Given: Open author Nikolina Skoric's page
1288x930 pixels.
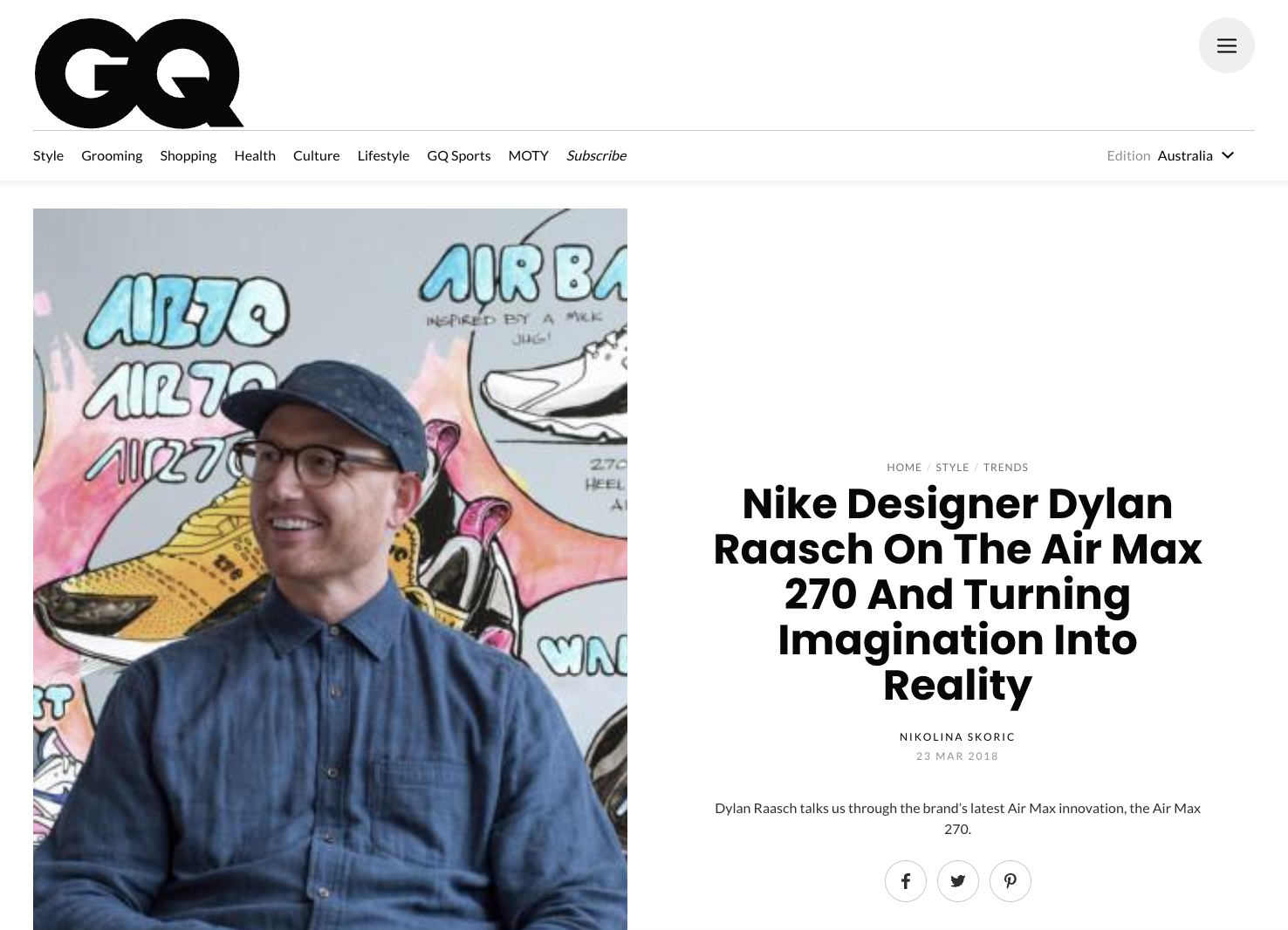Looking at the screenshot, I should coord(957,736).
